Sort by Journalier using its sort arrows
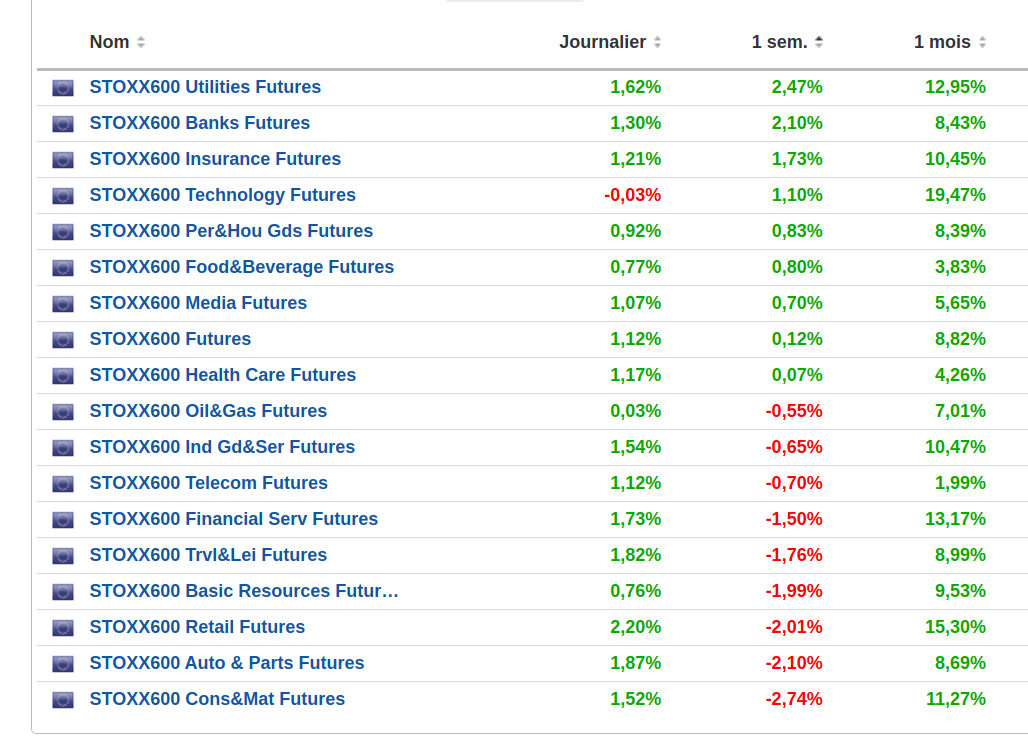The image size is (1028, 745). (657, 42)
